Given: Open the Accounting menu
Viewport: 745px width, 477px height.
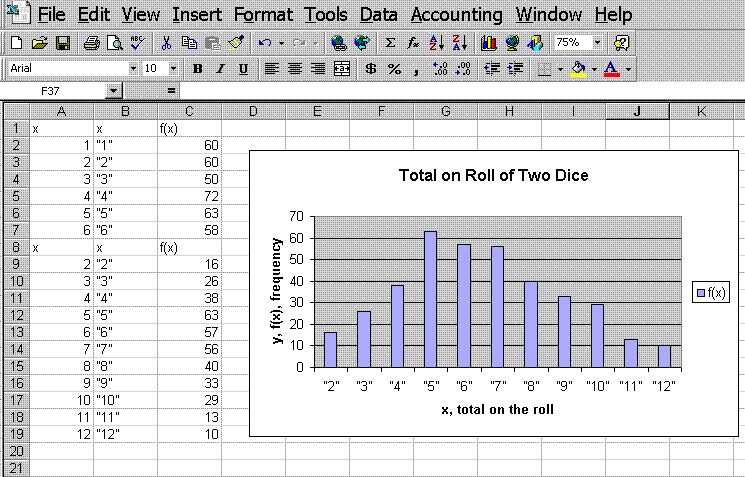Looking at the screenshot, I should [x=456, y=15].
